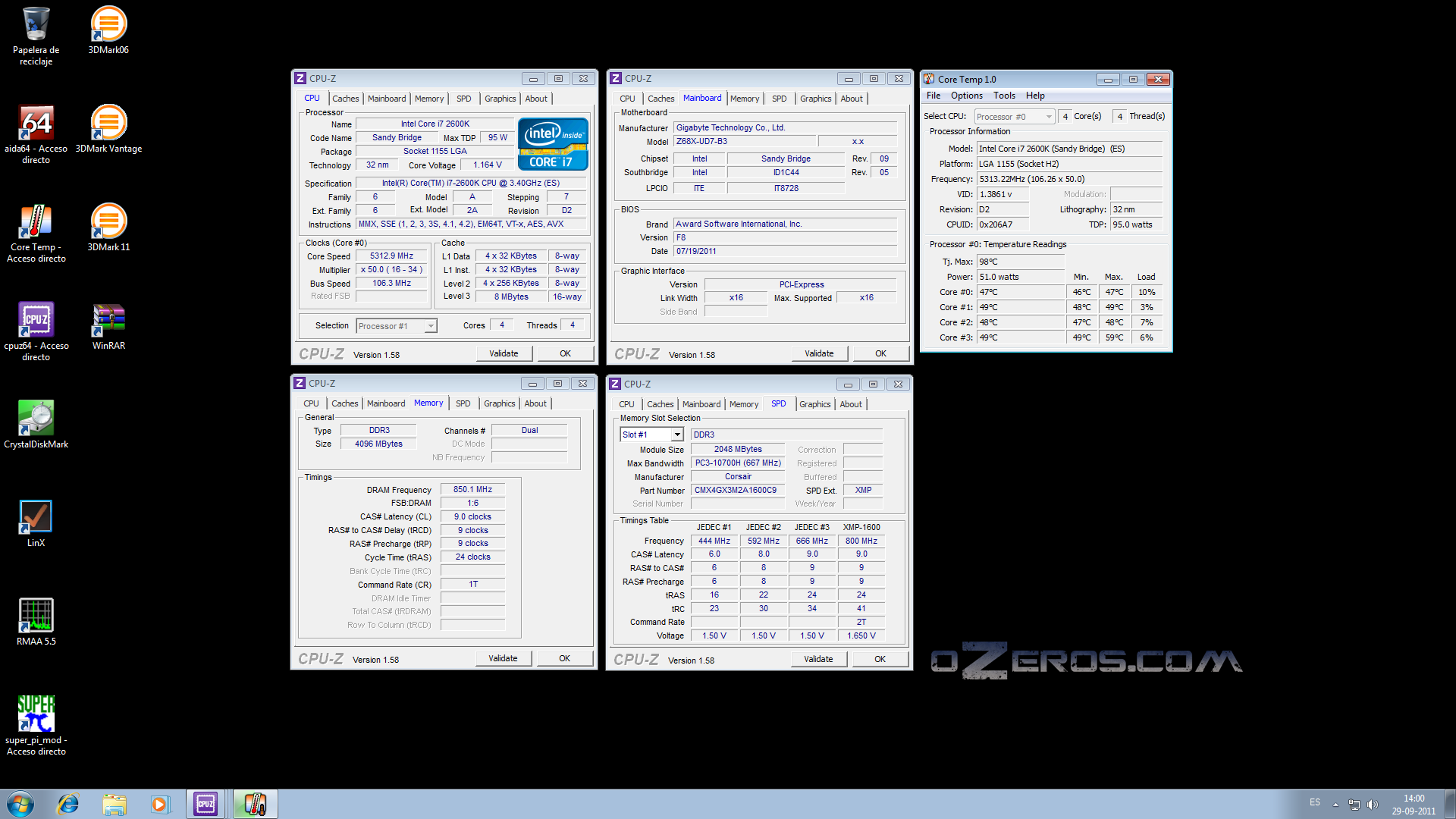Viewport: 1456px width, 819px height.
Task: Open About tab in Mainboard CPU-Z window
Action: point(852,99)
